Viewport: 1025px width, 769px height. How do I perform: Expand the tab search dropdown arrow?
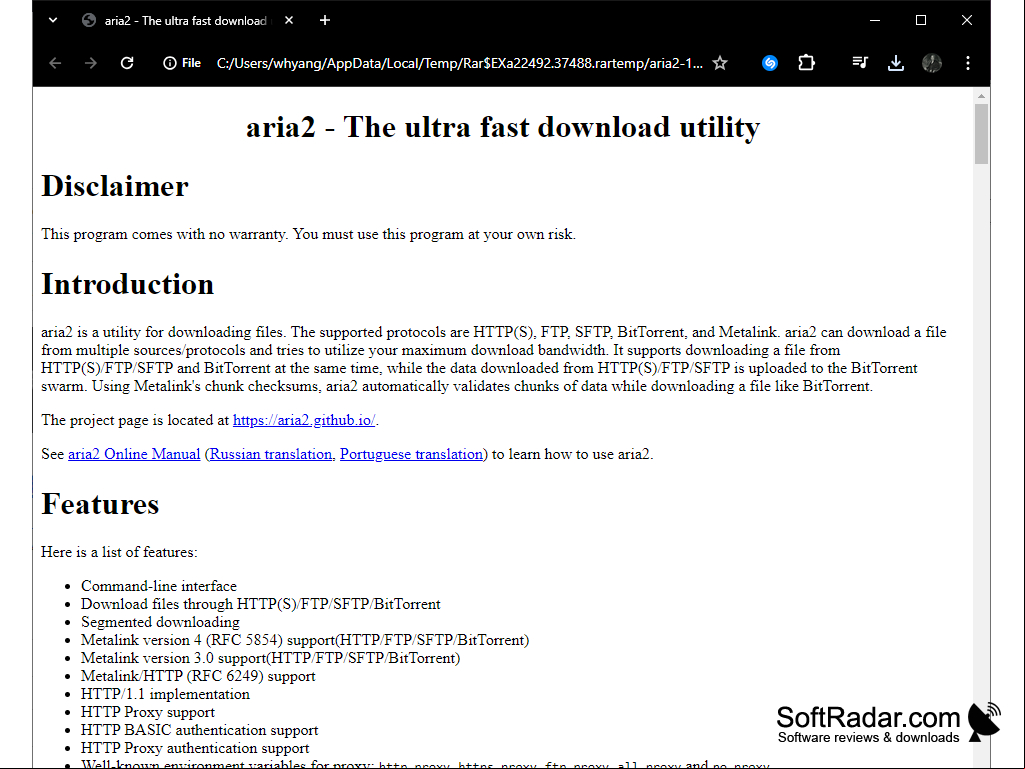[x=53, y=20]
